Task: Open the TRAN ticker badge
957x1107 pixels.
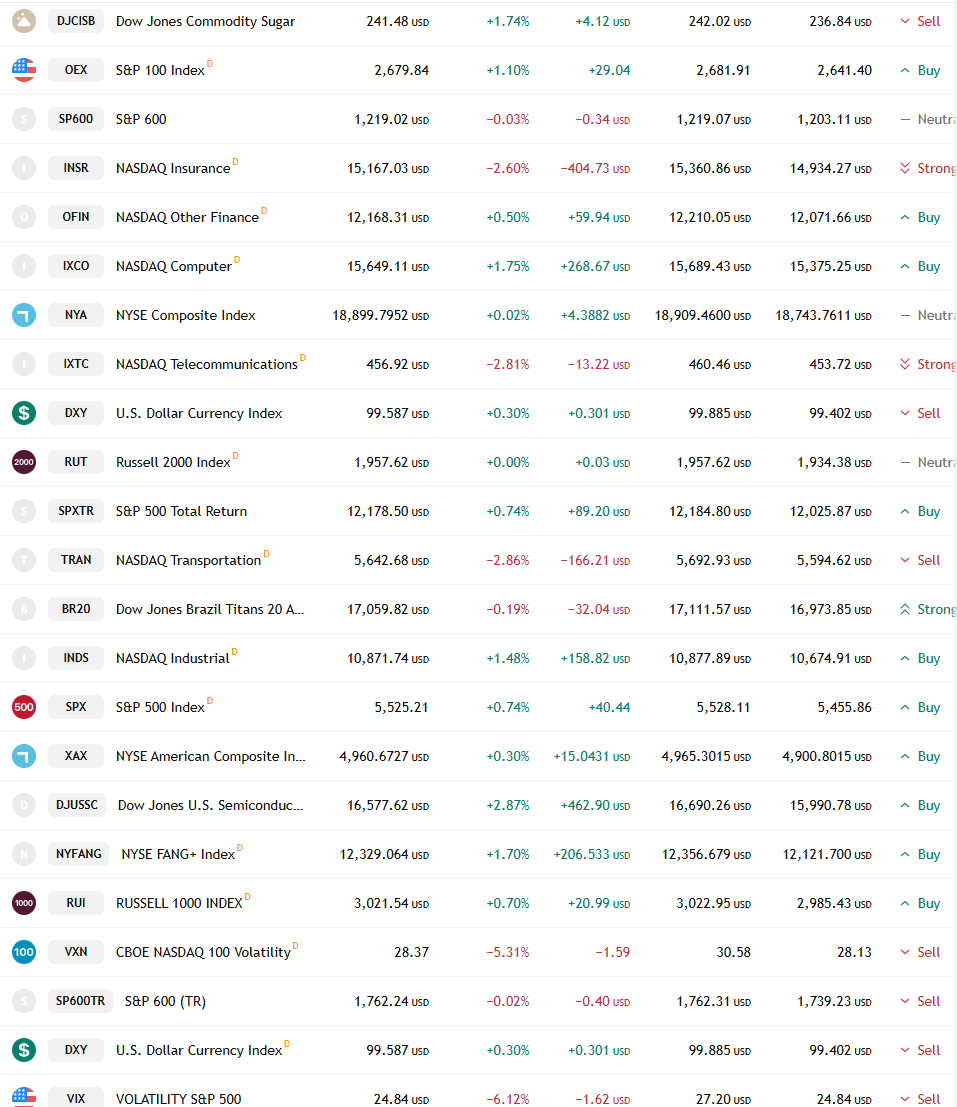Action: pos(76,560)
